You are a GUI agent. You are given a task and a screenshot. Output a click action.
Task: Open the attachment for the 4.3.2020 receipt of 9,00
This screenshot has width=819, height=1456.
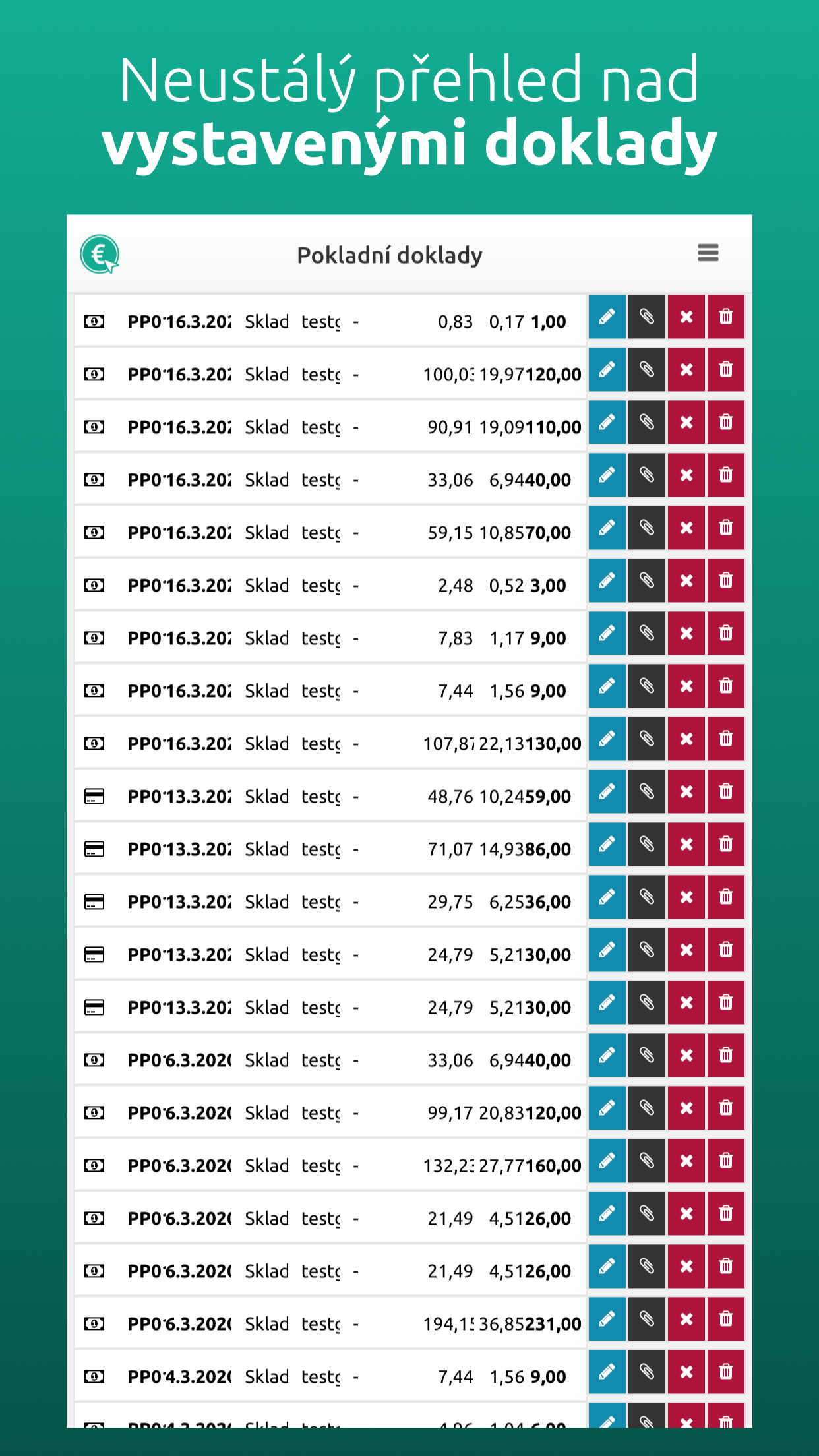pyautogui.click(x=646, y=1372)
